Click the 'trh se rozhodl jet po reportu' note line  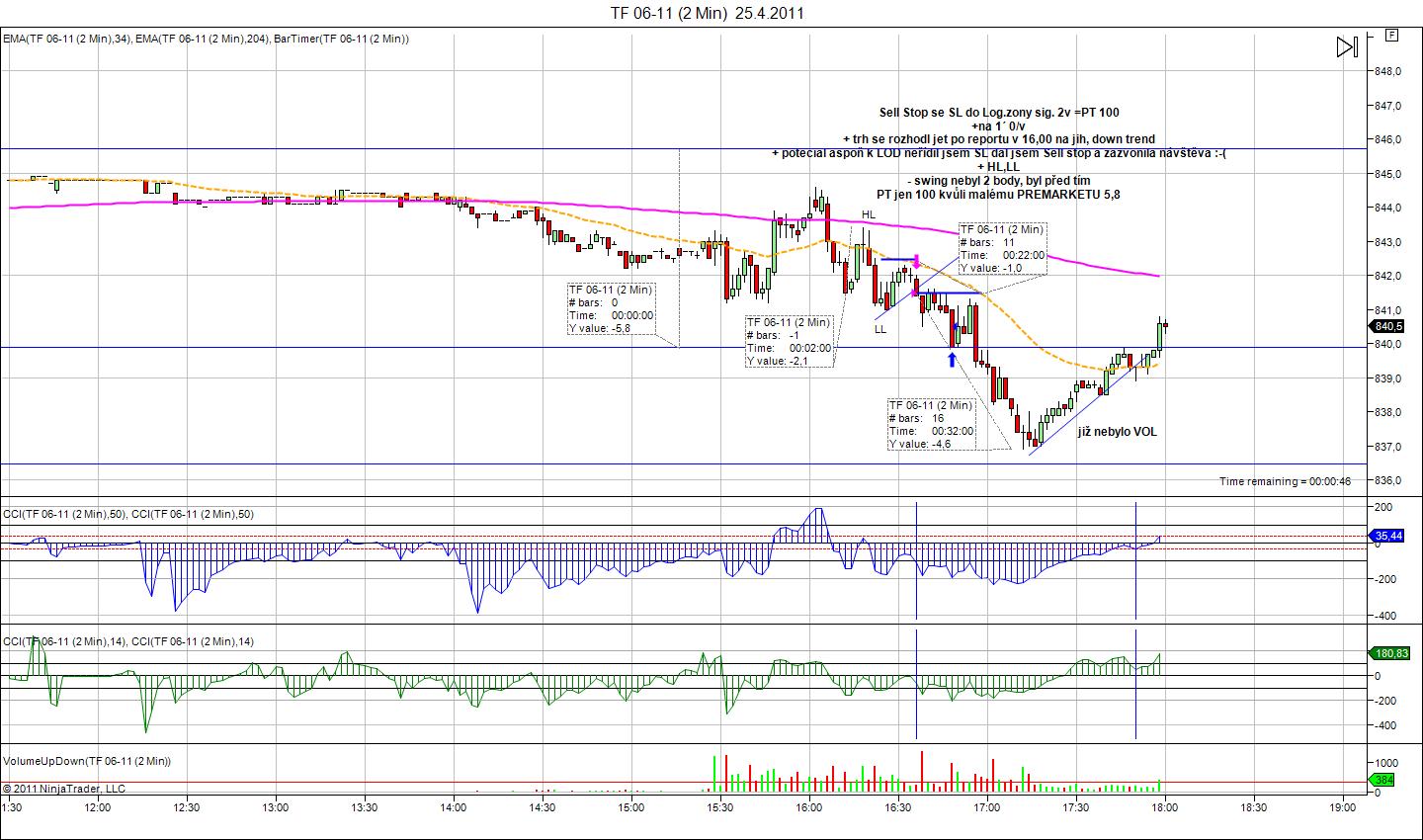pos(999,139)
